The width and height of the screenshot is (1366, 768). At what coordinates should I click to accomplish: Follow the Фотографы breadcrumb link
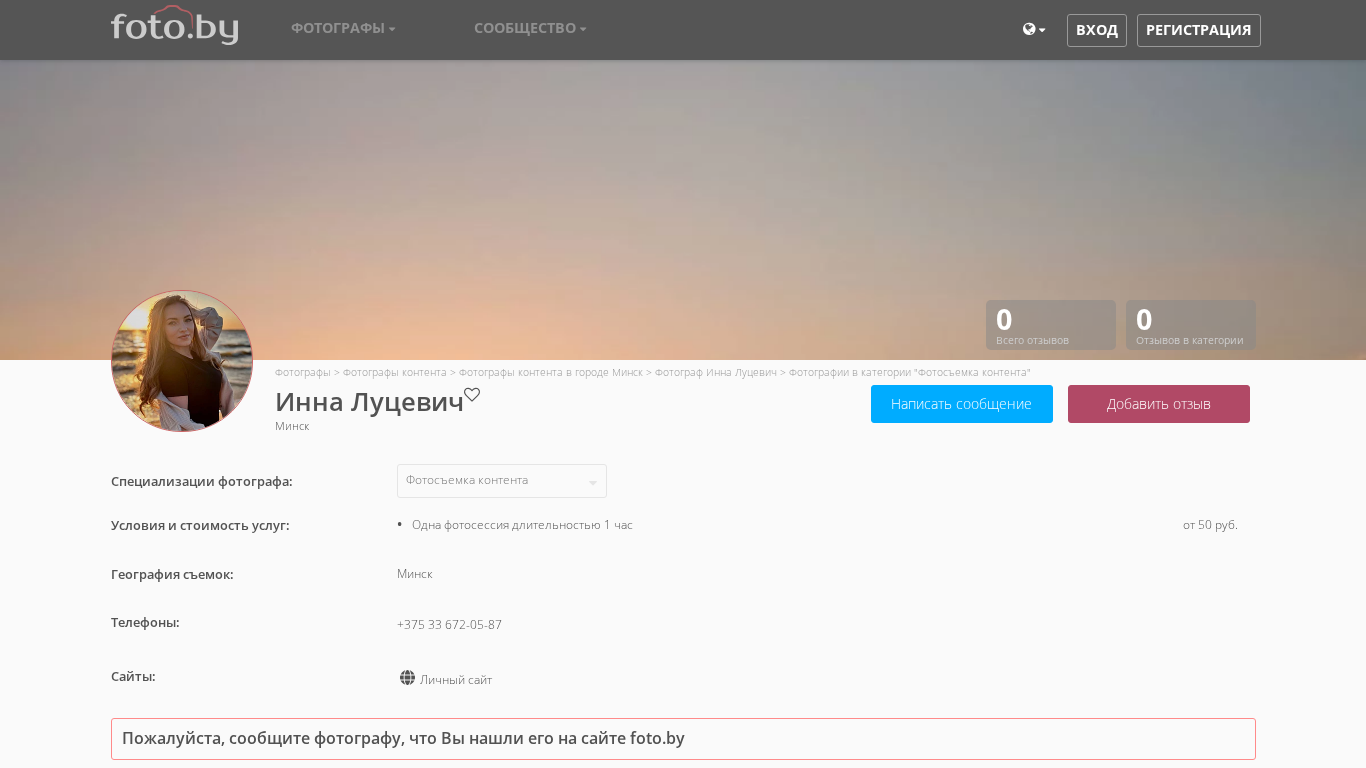[x=303, y=372]
